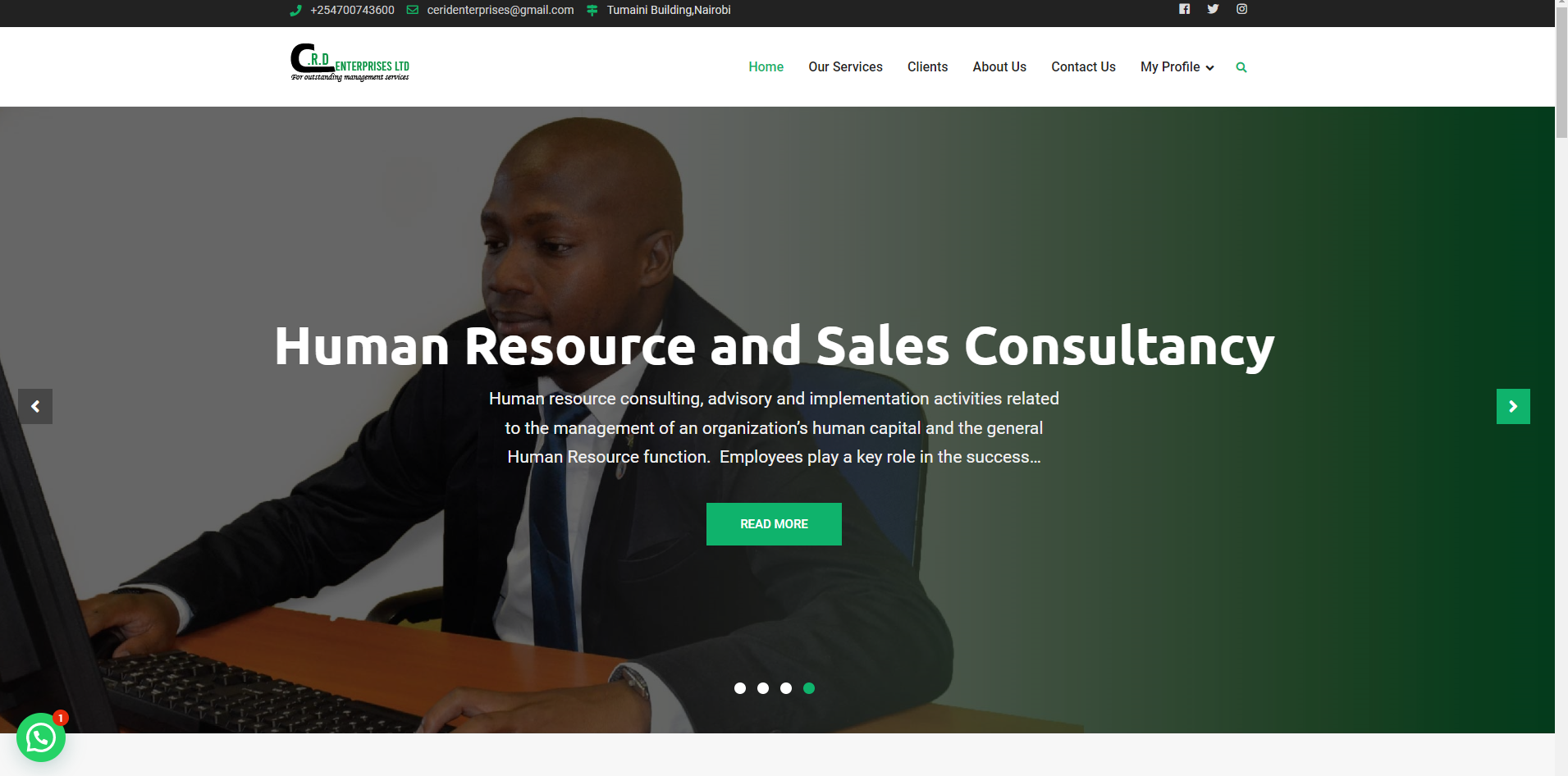Select the first slider dot
Image resolution: width=1568 pixels, height=776 pixels.
click(740, 688)
